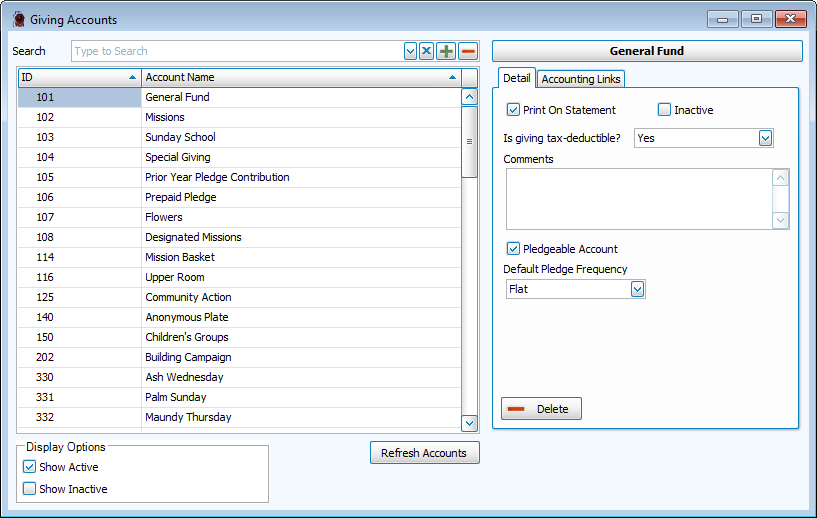Clear search with the blue X icon
The image size is (817, 518).
click(x=426, y=51)
